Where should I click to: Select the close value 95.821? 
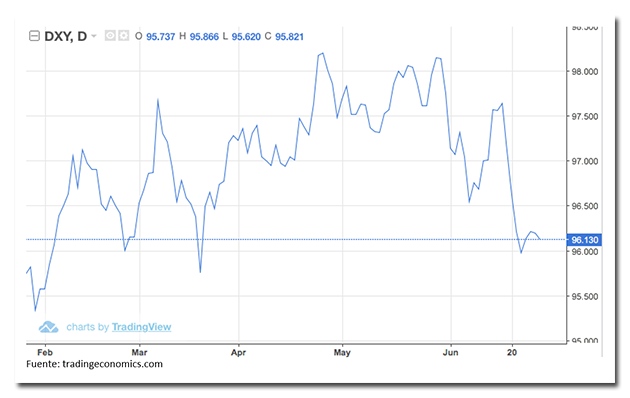coord(289,37)
